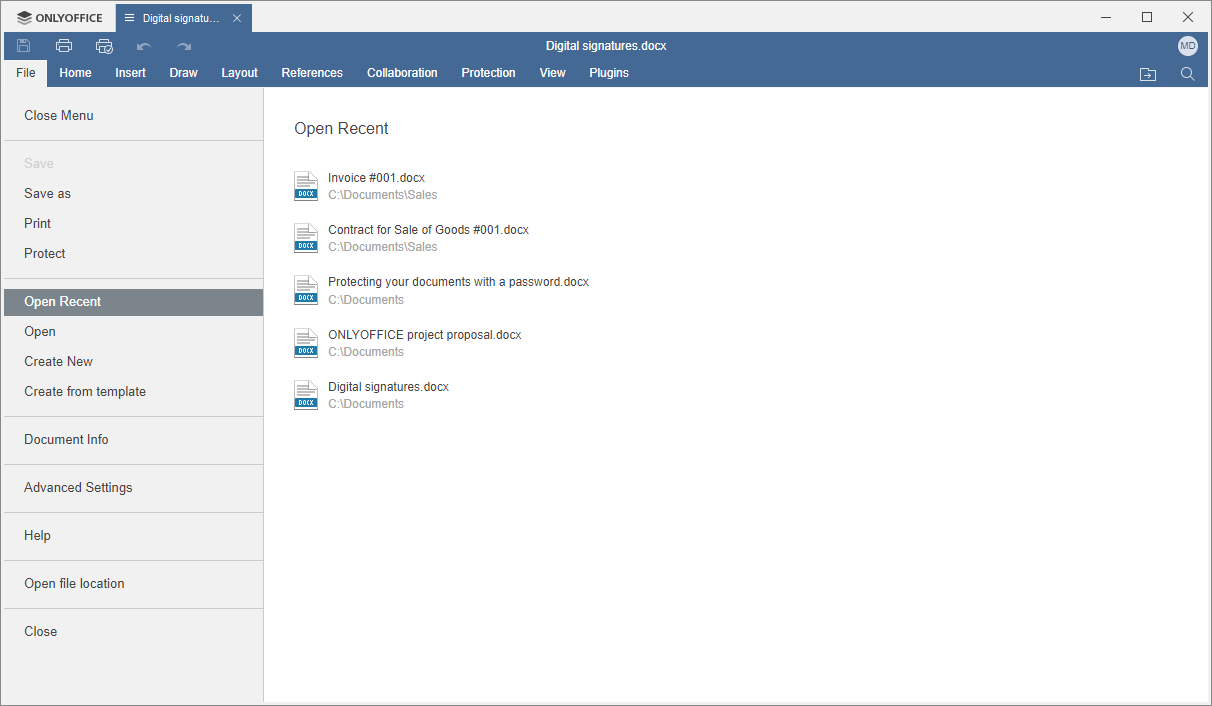Open Advanced Settings

[x=78, y=487]
